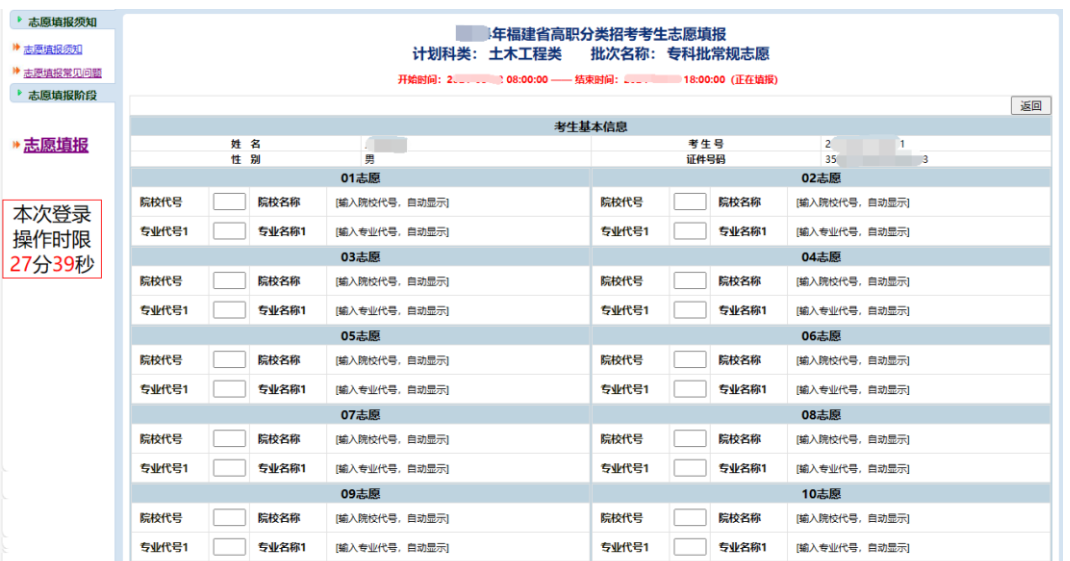This screenshot has width=1070, height=561.
Task: Click the 院校代号 input box in 02志愿
Action: (689, 202)
